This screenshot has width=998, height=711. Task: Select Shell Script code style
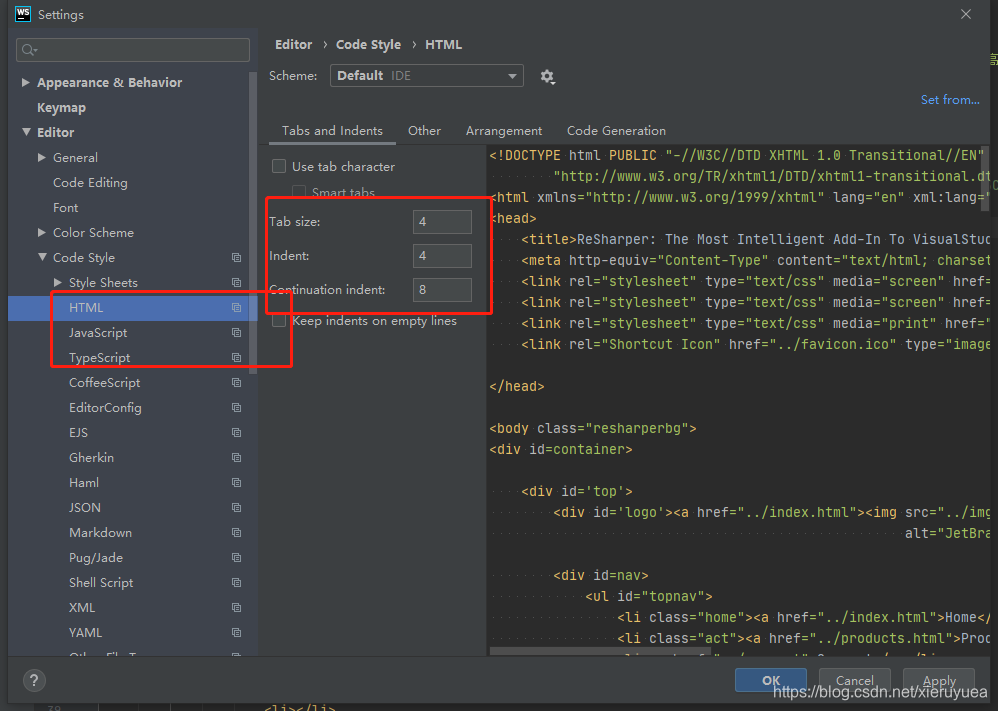pos(101,582)
